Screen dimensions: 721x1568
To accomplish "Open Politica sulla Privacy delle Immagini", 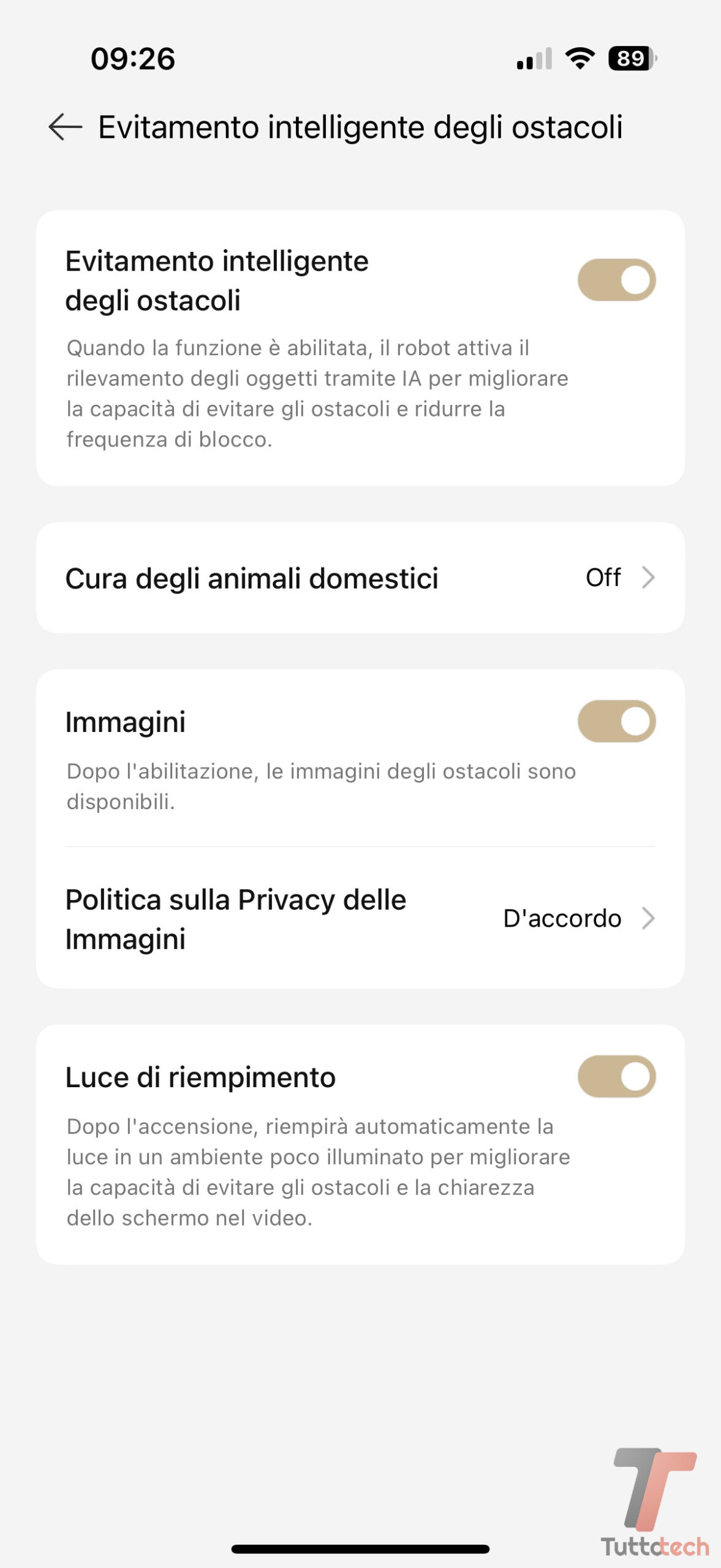I will 236,919.
